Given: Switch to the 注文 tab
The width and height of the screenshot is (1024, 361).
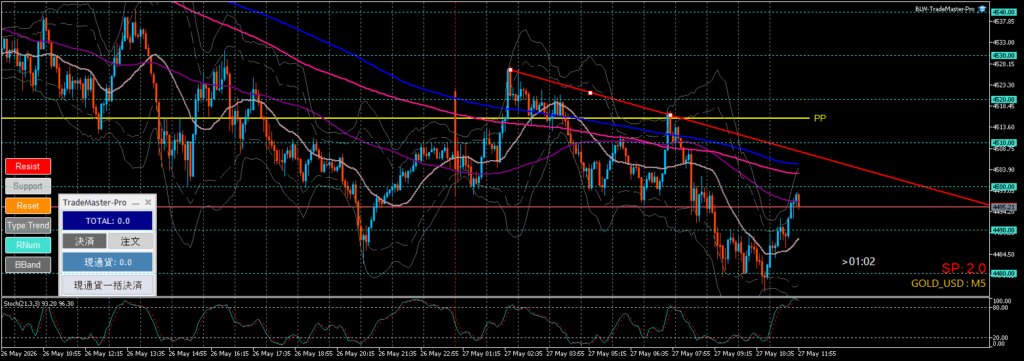Looking at the screenshot, I should coord(131,242).
